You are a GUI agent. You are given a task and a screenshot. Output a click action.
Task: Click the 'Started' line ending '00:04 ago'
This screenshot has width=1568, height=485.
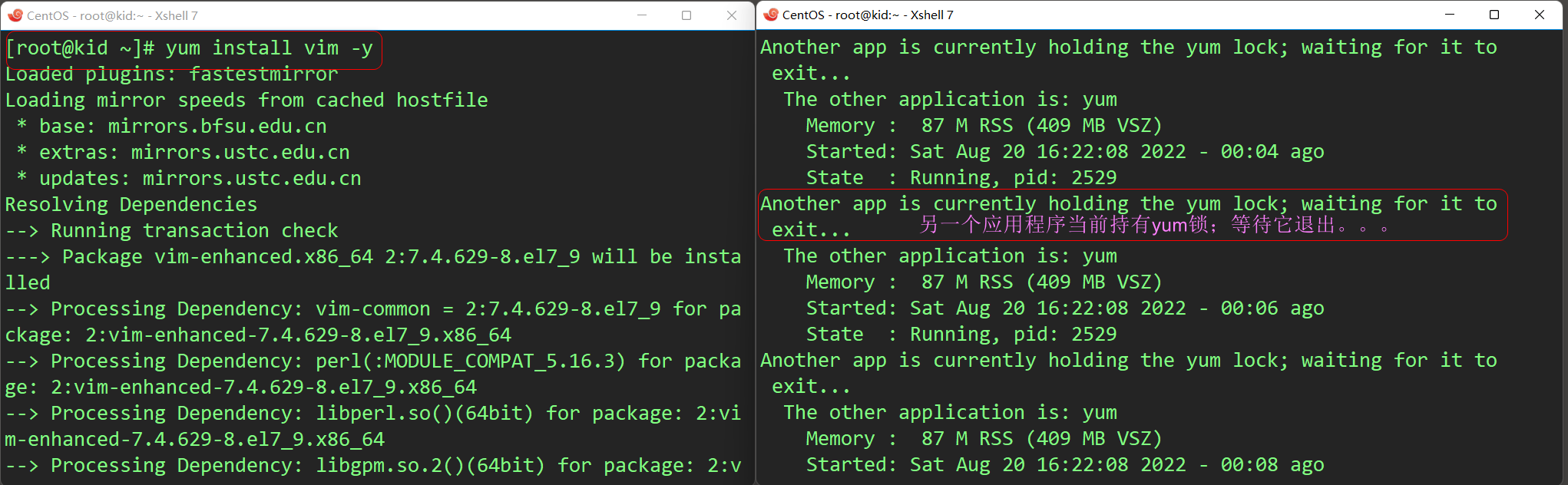tap(1065, 152)
